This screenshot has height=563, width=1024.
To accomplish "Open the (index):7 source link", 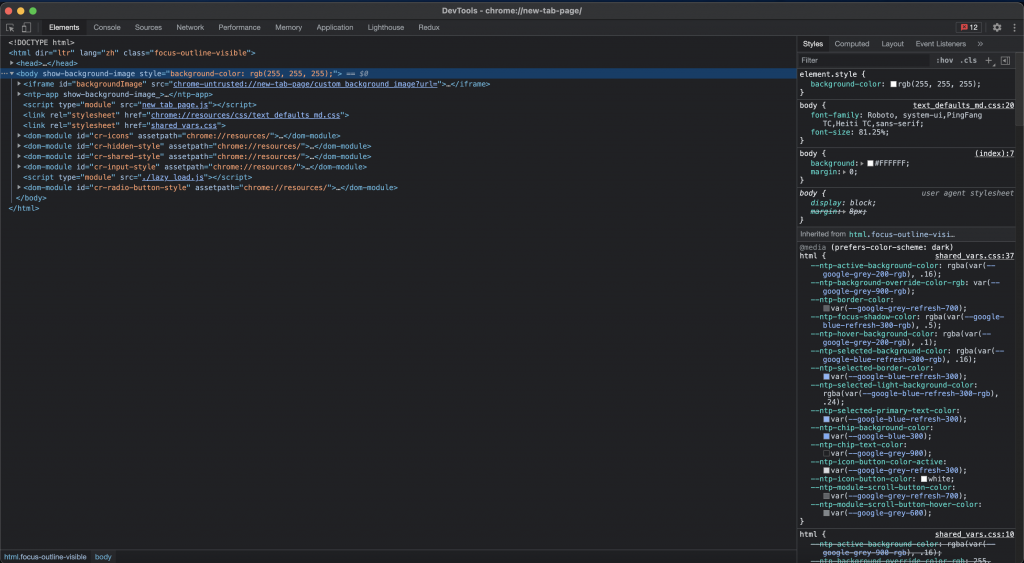I will 994,153.
